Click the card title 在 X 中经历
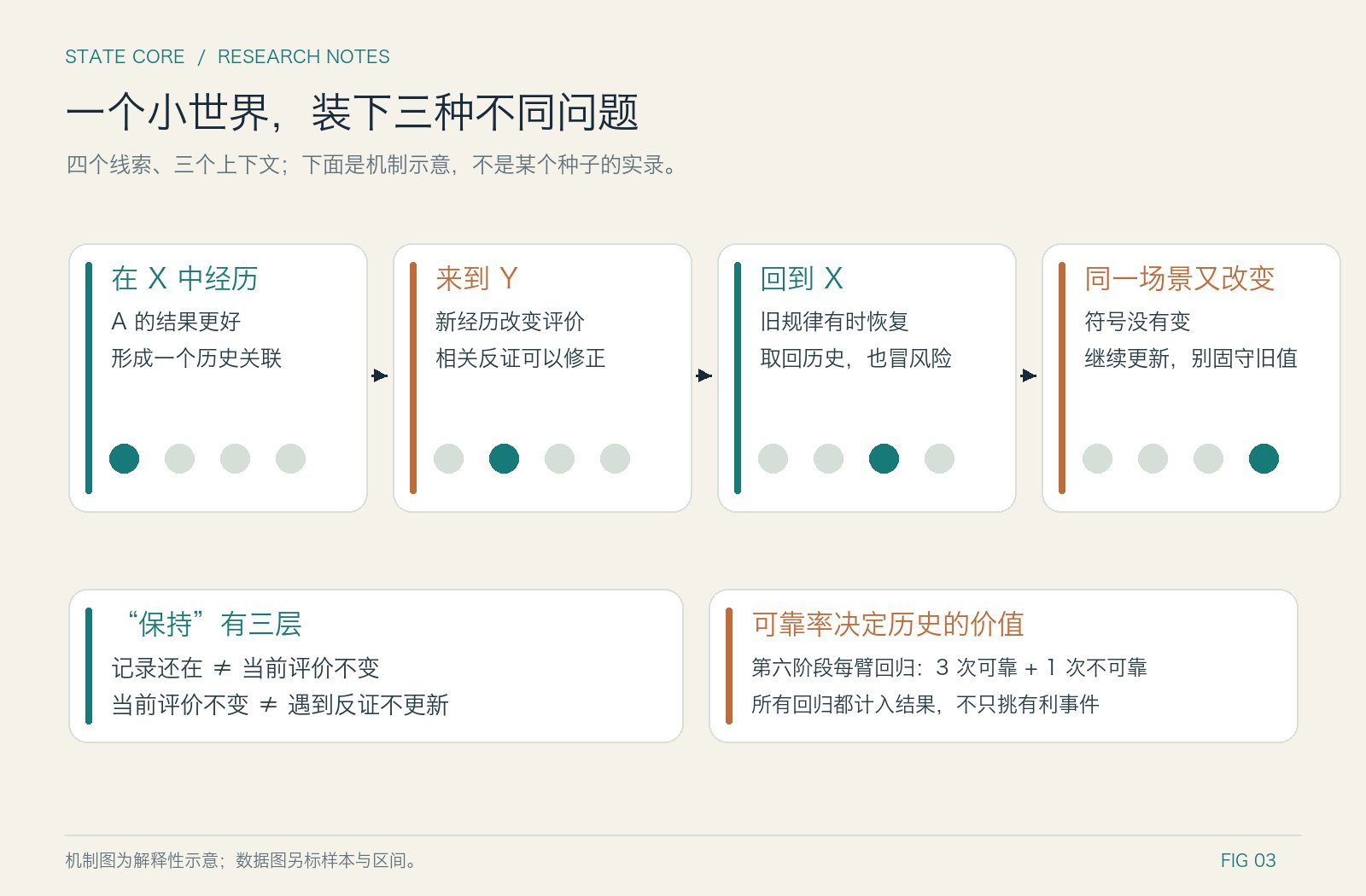The height and width of the screenshot is (896, 1366). point(184,278)
